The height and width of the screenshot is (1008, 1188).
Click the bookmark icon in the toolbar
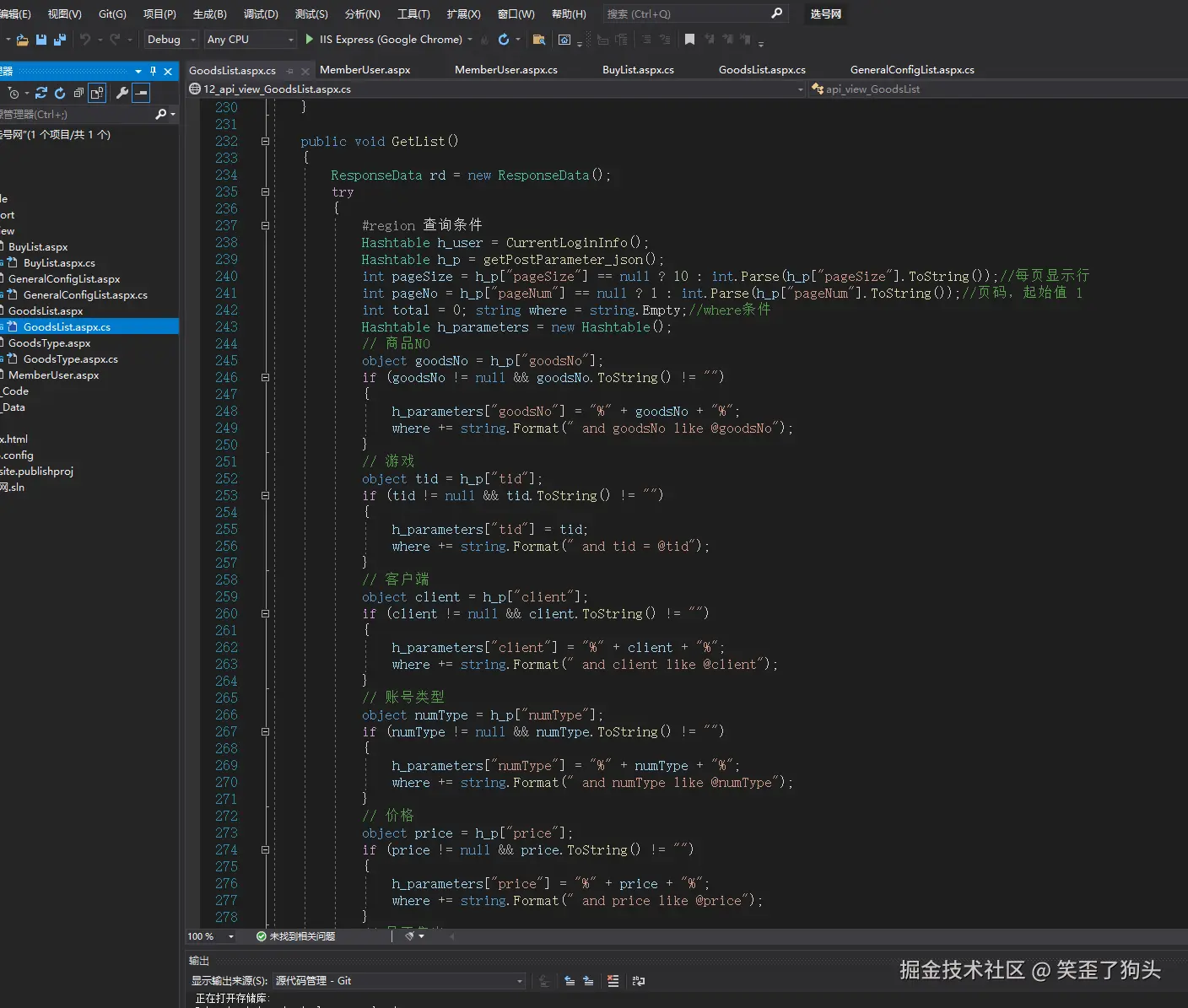coord(689,40)
